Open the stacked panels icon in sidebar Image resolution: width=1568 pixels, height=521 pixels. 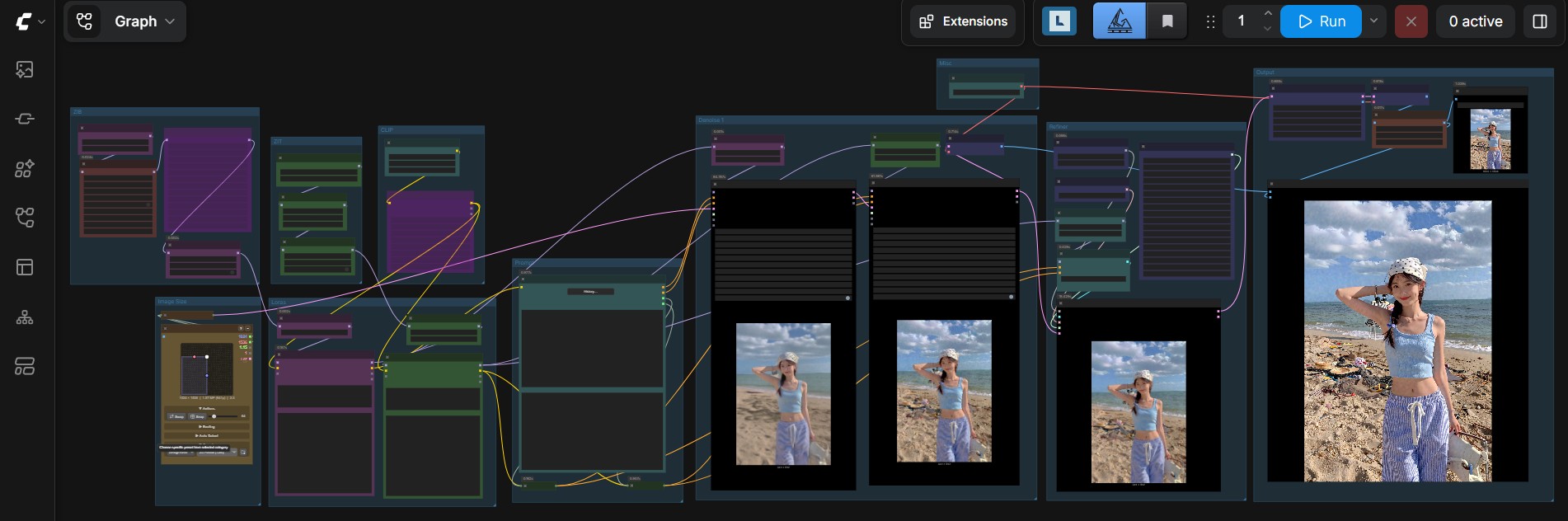point(25,367)
